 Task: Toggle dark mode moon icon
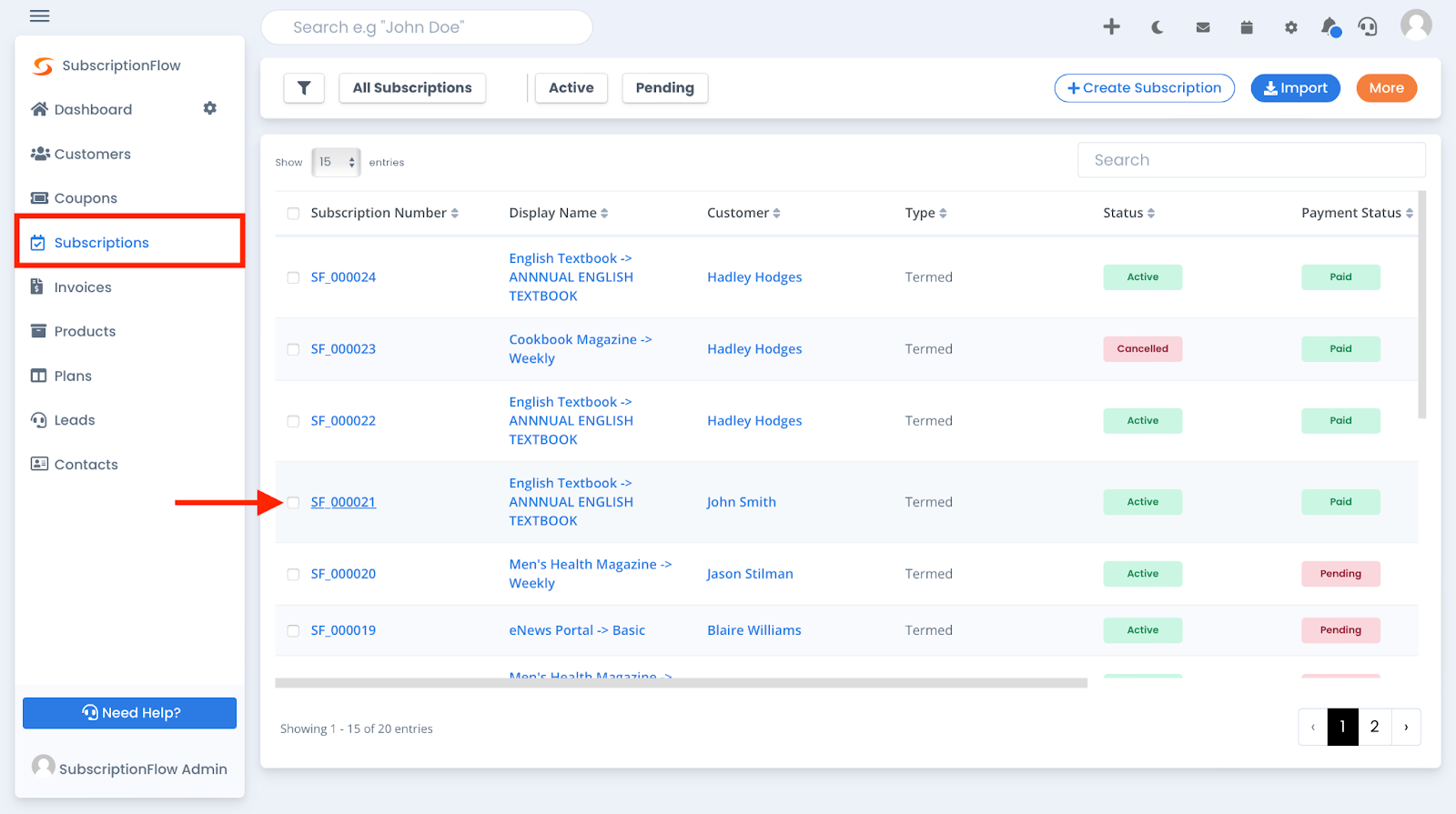tap(1158, 27)
